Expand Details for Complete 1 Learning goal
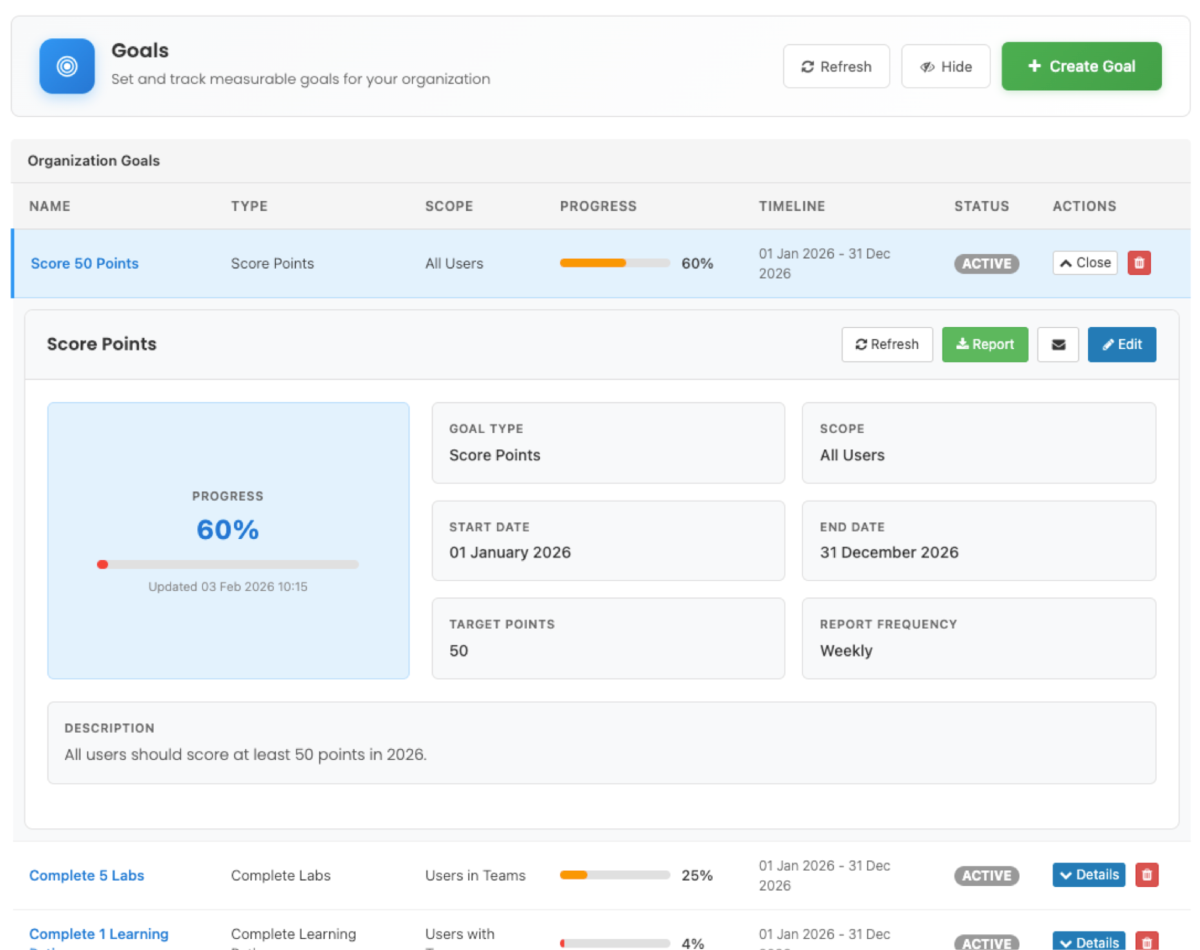The width and height of the screenshot is (1200, 950). [x=1088, y=941]
